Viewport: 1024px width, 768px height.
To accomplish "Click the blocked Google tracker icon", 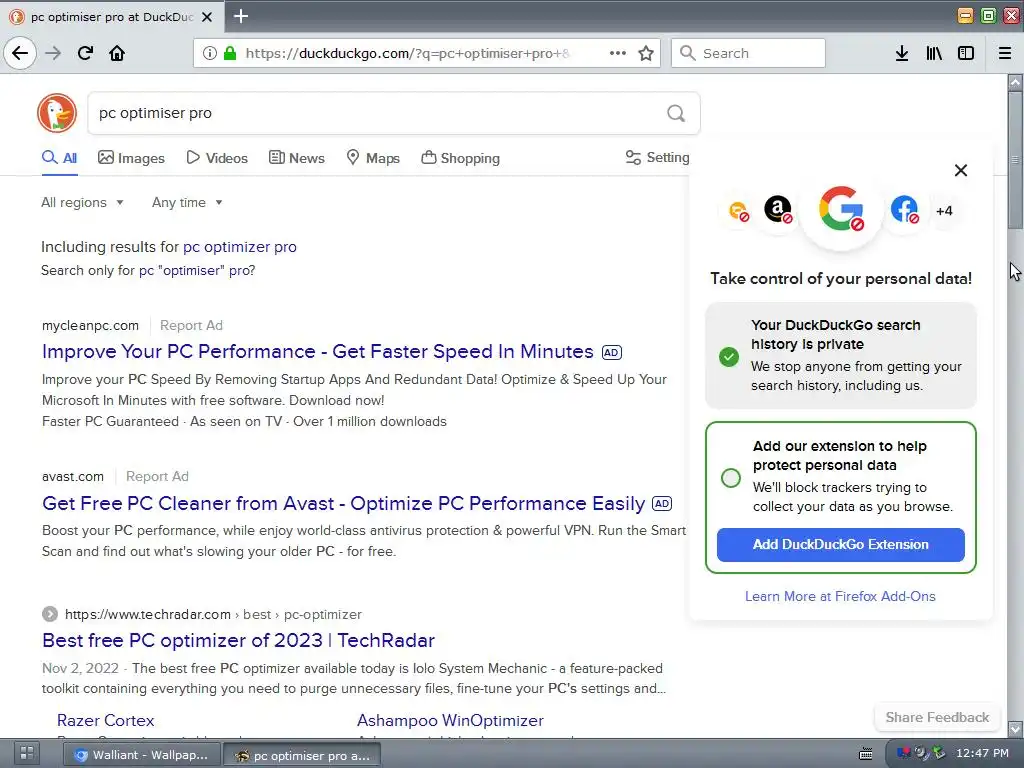I will (841, 210).
